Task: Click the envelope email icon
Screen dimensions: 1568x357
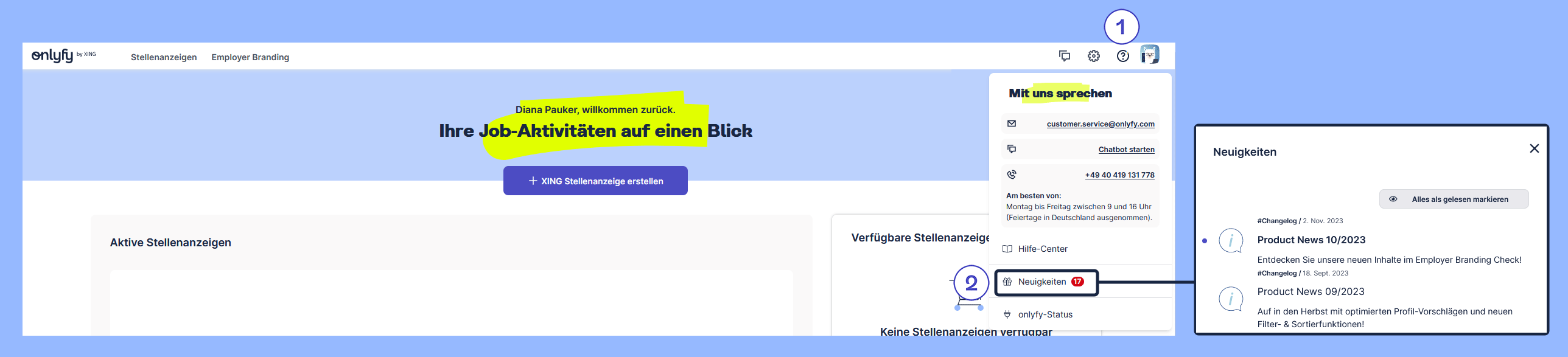Action: point(1012,123)
